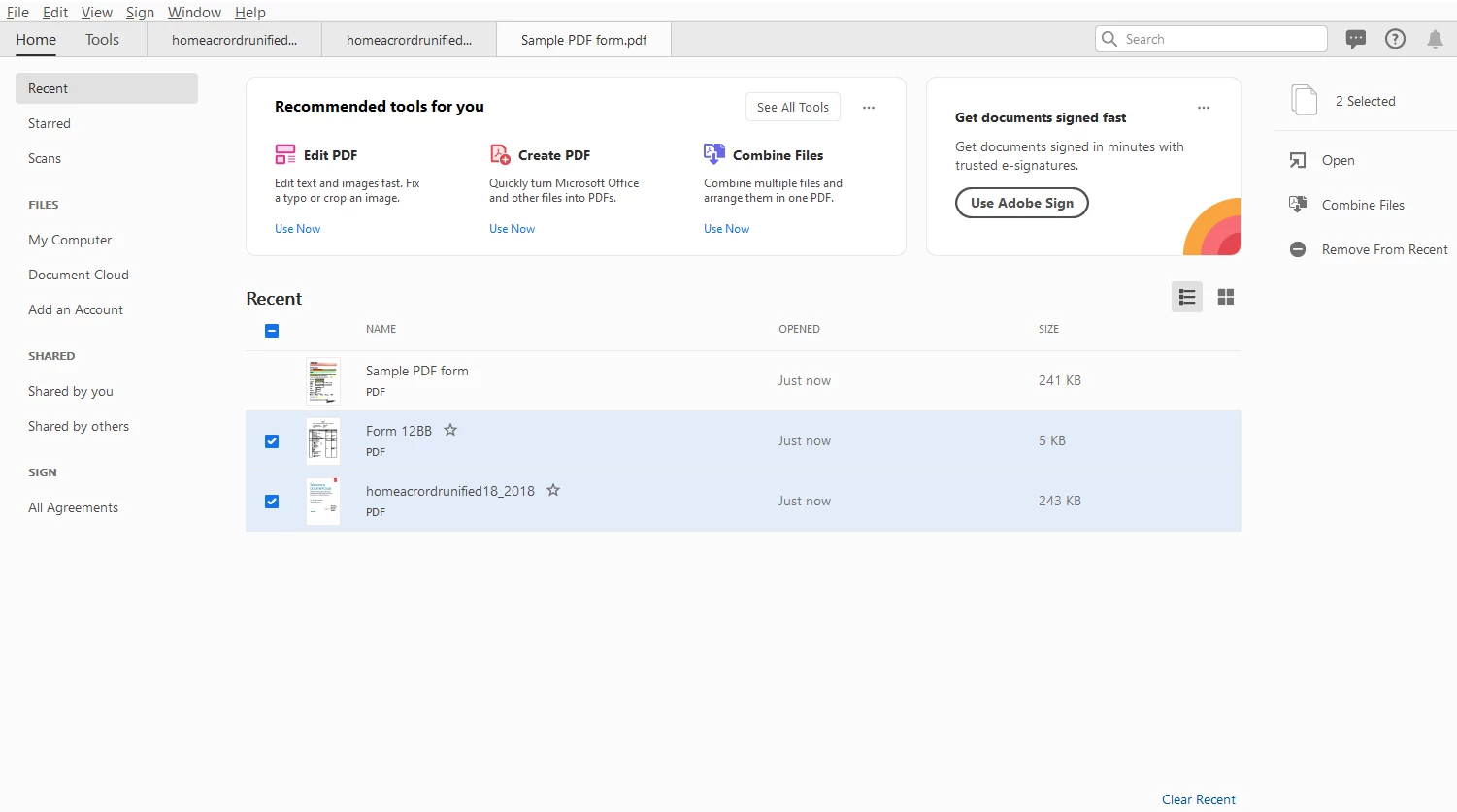Image resolution: width=1457 pixels, height=812 pixels.
Task: Click the selected documents page icon
Action: coord(1305,100)
